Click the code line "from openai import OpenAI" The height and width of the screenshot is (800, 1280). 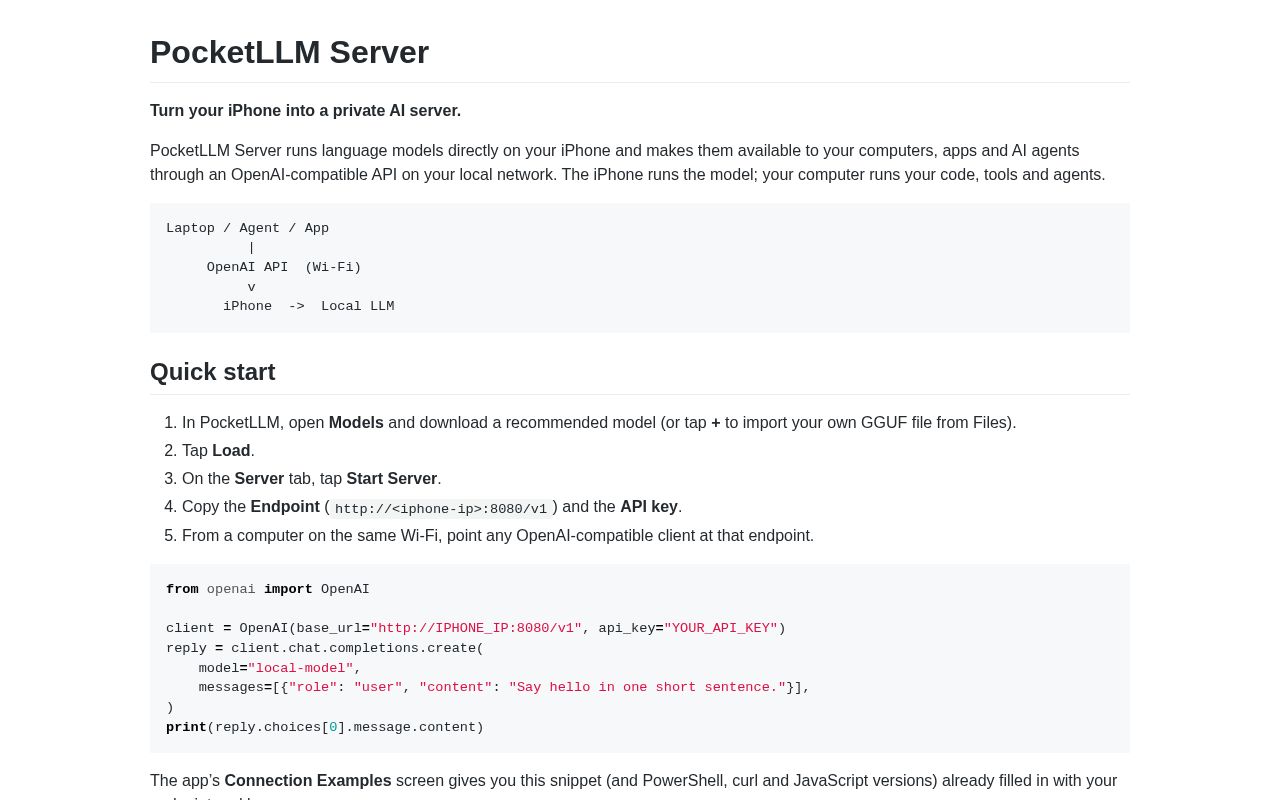[x=268, y=590]
